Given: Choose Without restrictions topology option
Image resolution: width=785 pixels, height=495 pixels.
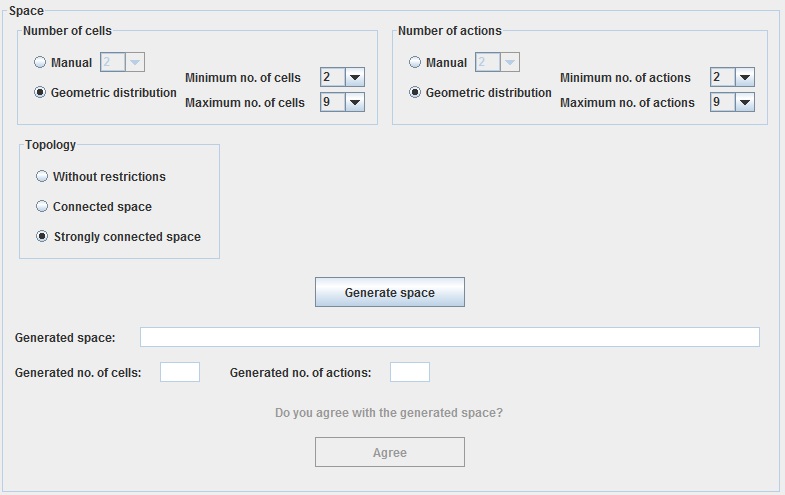Looking at the screenshot, I should 42,176.
